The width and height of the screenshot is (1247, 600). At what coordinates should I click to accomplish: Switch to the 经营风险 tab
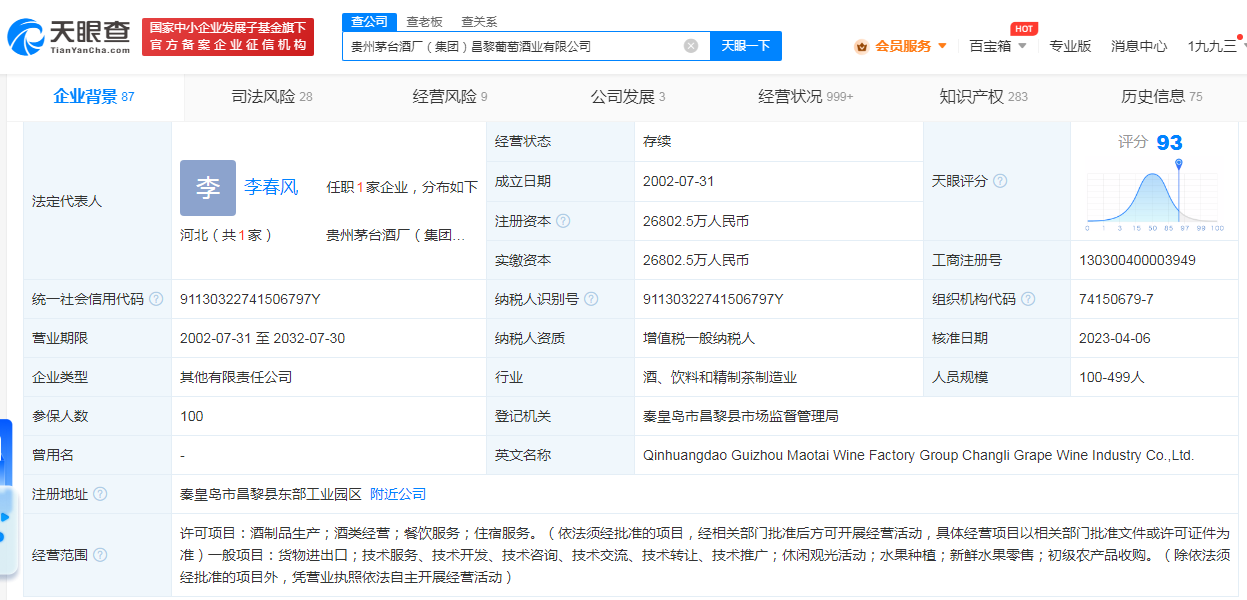pyautogui.click(x=450, y=96)
